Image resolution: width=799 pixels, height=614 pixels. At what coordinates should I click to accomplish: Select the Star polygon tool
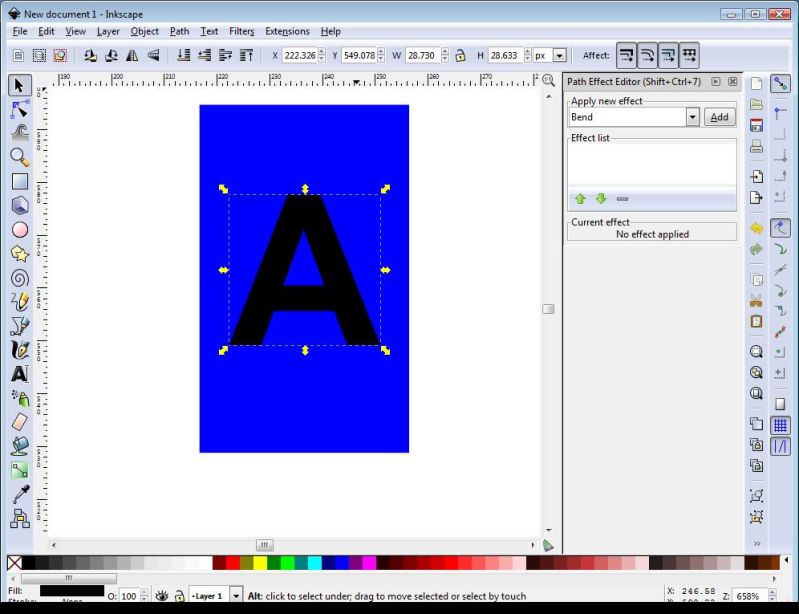point(19,254)
